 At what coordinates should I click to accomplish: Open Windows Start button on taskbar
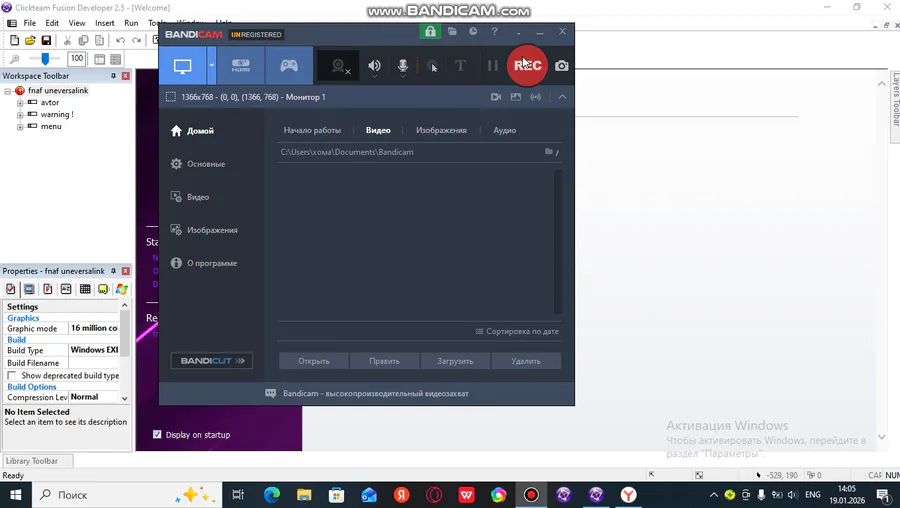point(15,495)
